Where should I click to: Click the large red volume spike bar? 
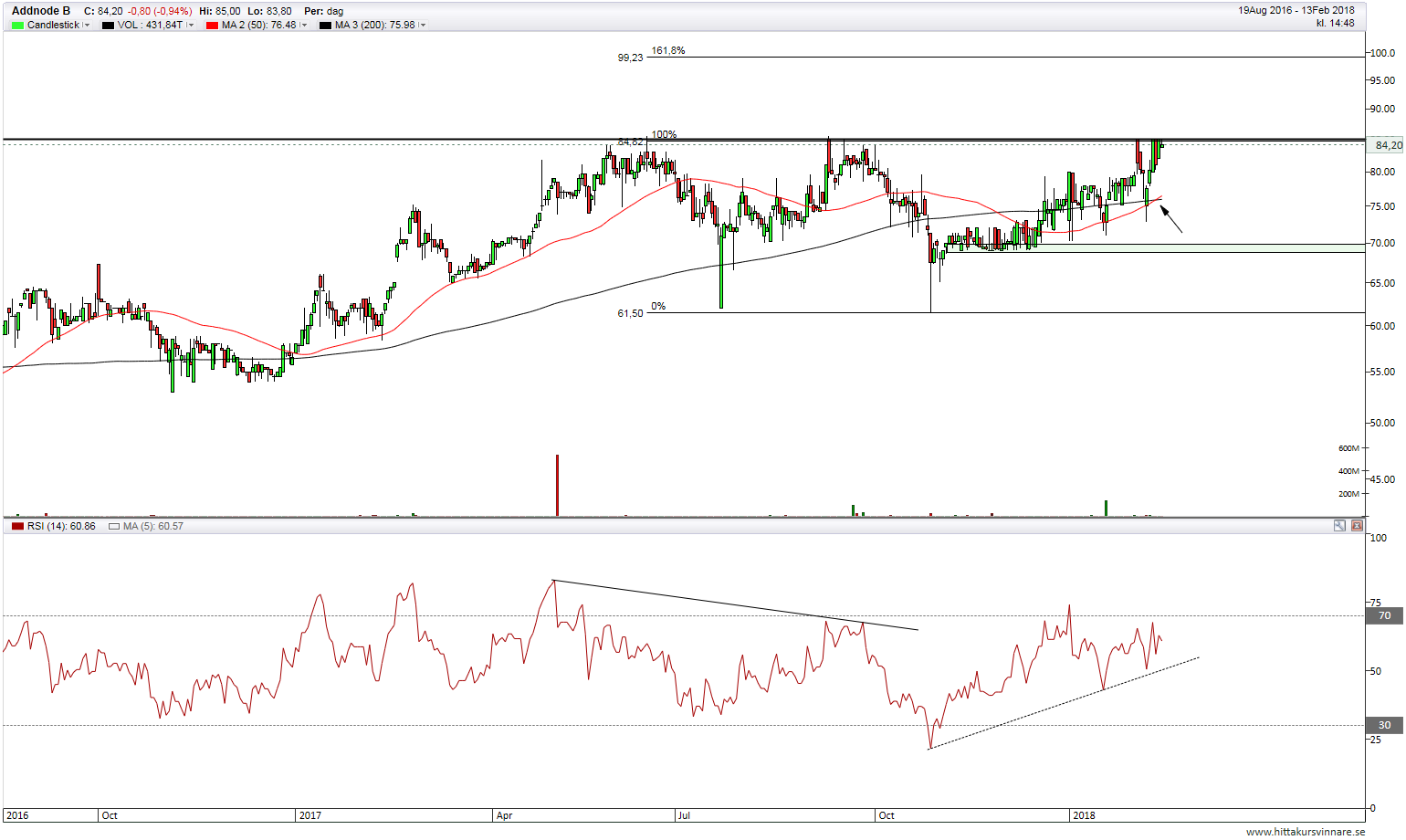tap(557, 485)
